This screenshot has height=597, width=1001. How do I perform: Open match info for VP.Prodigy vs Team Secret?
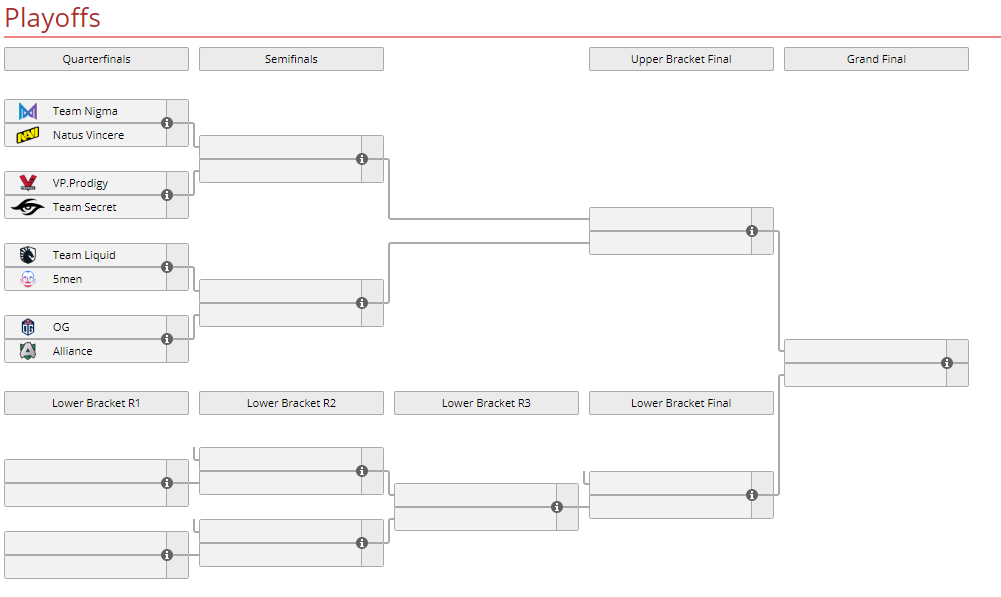click(167, 195)
